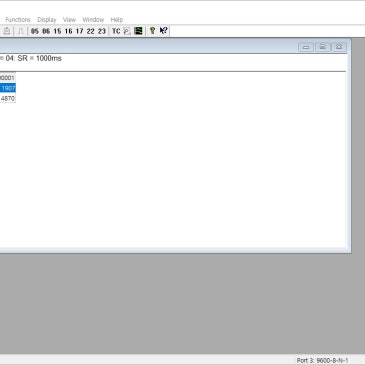Select the highlighted cell value 1907

(8, 88)
